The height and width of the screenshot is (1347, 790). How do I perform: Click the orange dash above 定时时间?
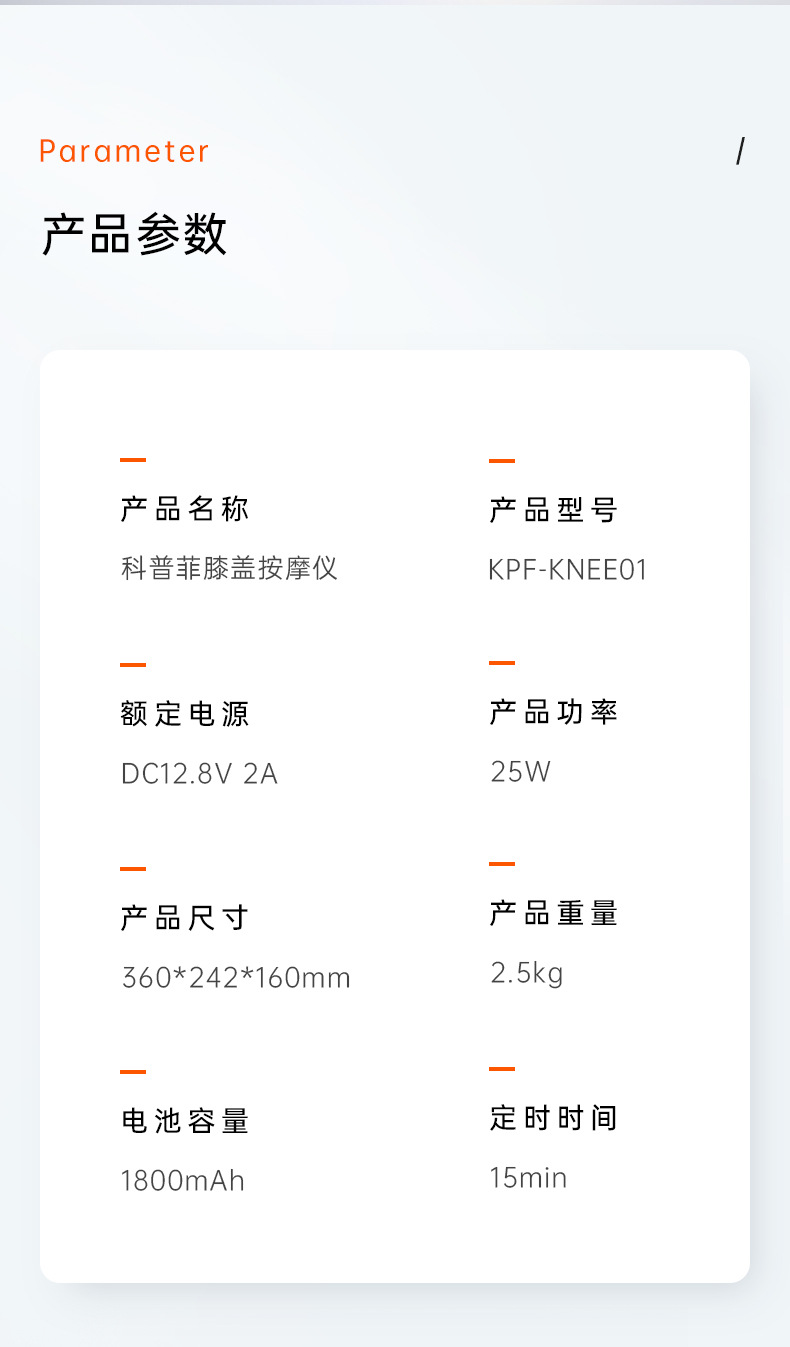pos(502,1068)
